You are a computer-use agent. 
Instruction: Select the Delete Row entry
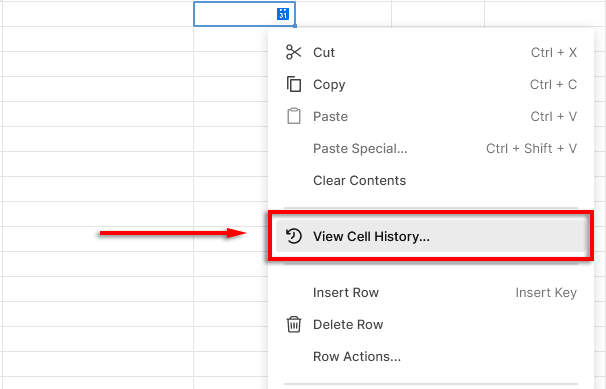click(x=431, y=324)
